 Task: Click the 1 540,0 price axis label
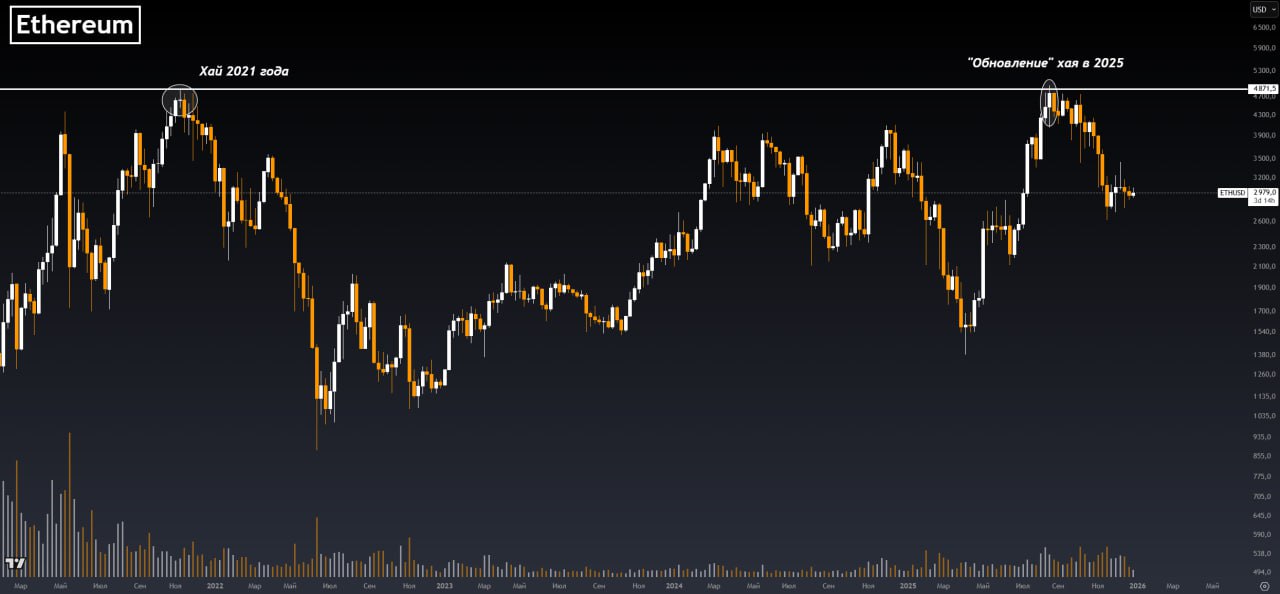point(1264,331)
